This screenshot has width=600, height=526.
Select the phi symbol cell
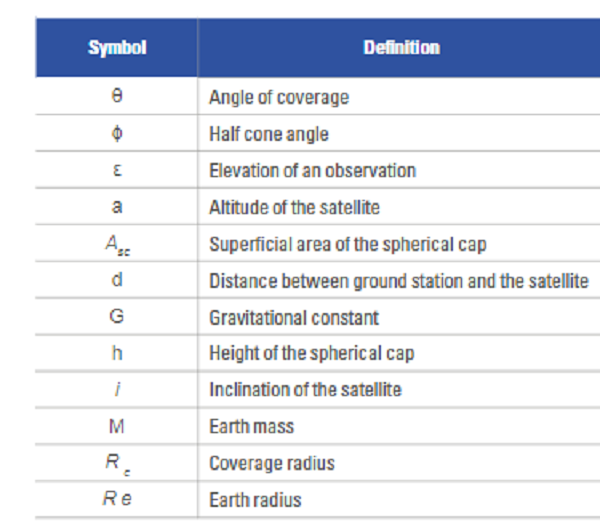point(117,134)
